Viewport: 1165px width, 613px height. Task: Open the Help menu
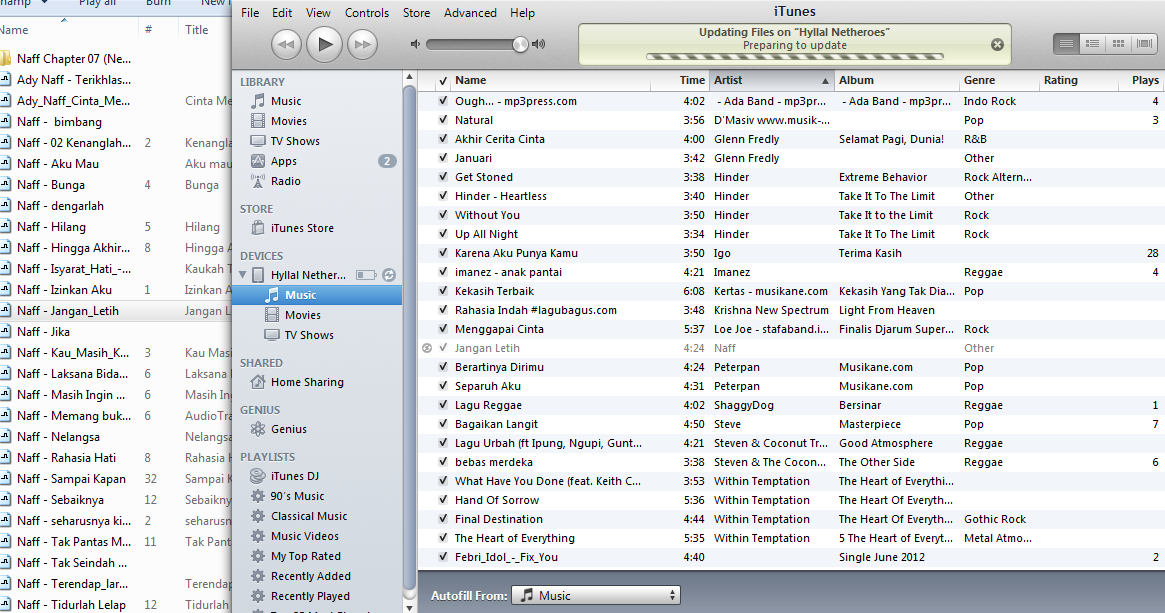tap(522, 13)
